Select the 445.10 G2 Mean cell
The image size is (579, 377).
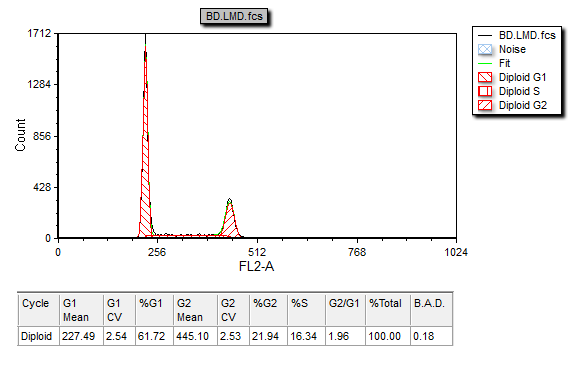(x=195, y=336)
